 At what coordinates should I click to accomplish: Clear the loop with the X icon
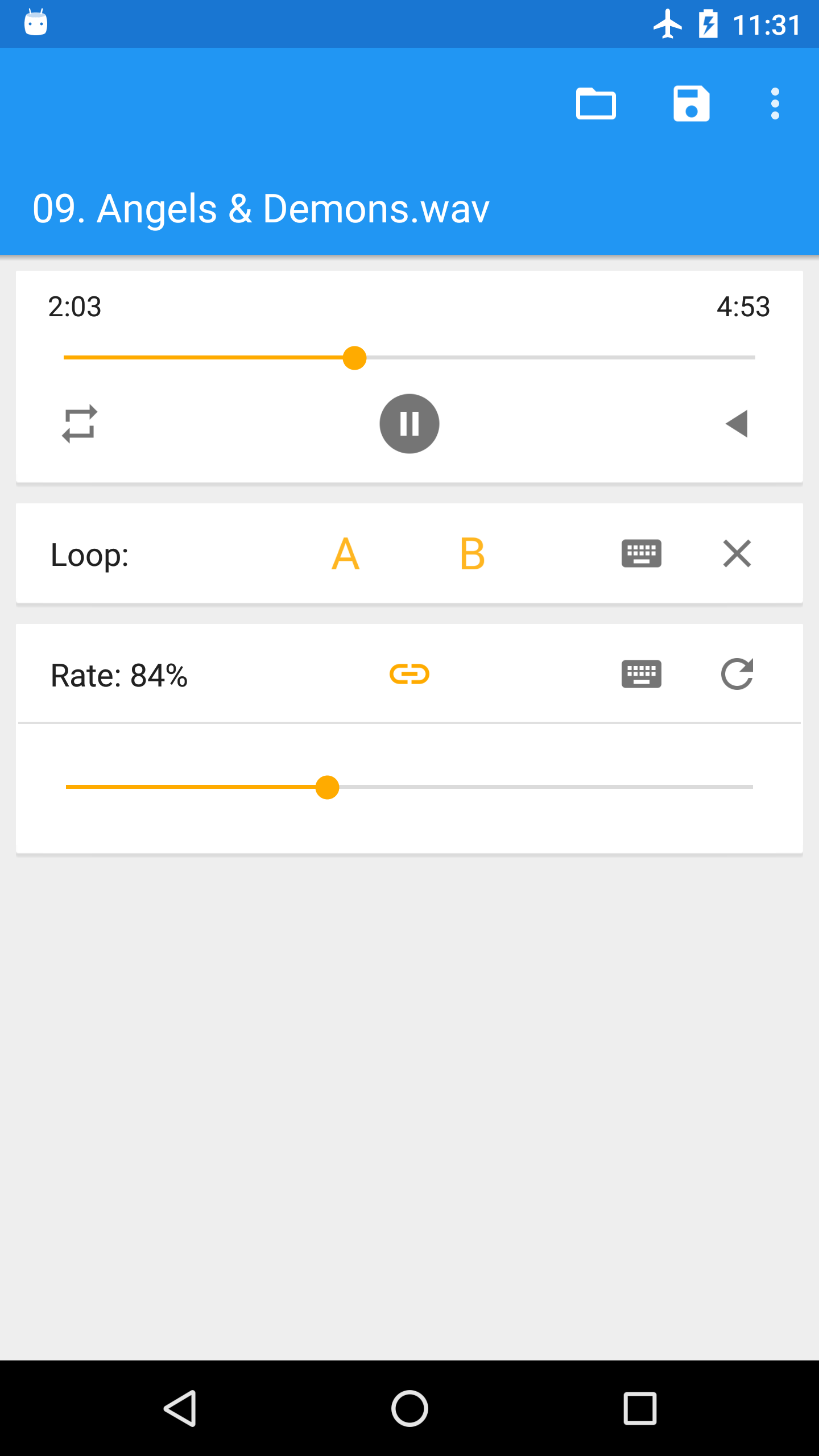pyautogui.click(x=737, y=553)
